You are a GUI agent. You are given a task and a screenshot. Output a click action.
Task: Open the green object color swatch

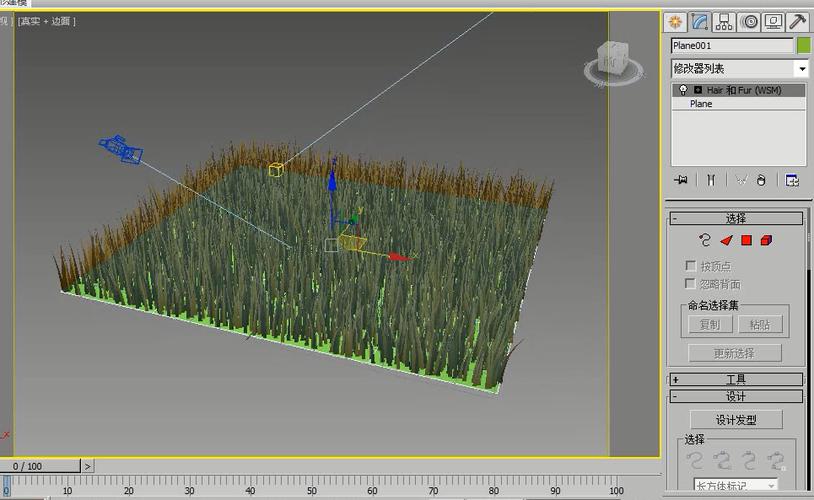click(x=803, y=46)
